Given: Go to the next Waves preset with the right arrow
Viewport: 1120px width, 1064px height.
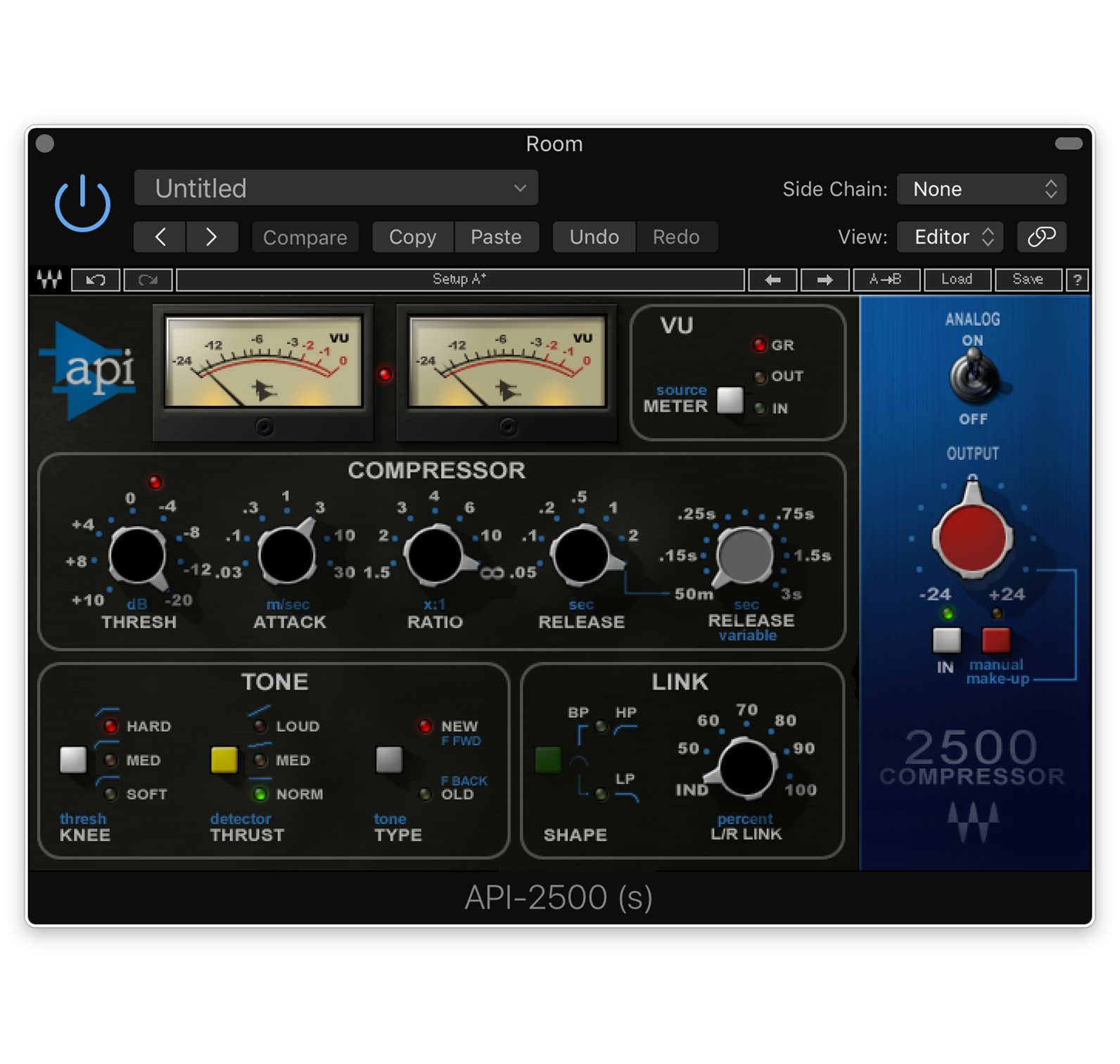Looking at the screenshot, I should pyautogui.click(x=825, y=279).
